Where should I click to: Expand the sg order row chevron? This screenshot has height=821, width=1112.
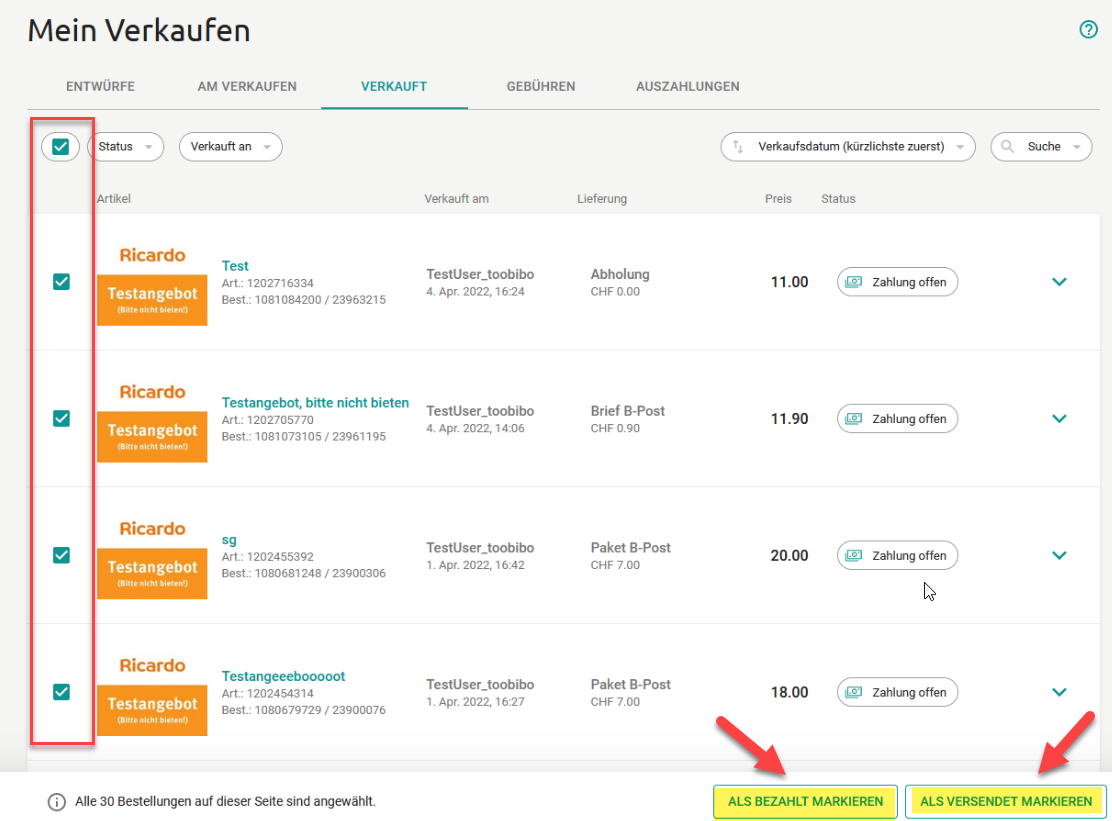pos(1059,556)
